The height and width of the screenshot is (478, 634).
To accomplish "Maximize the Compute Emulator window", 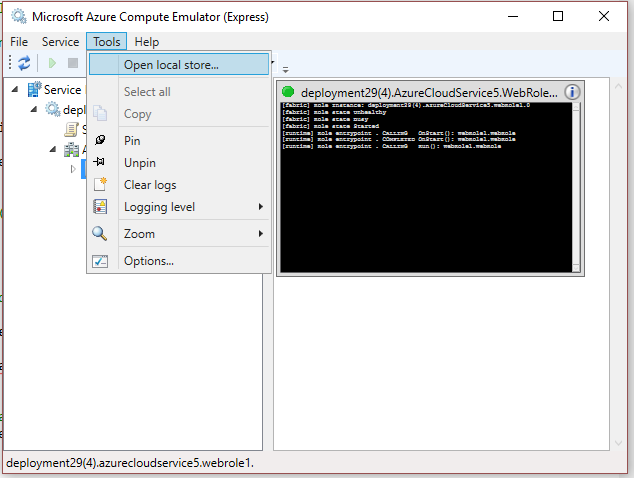I will [558, 16].
